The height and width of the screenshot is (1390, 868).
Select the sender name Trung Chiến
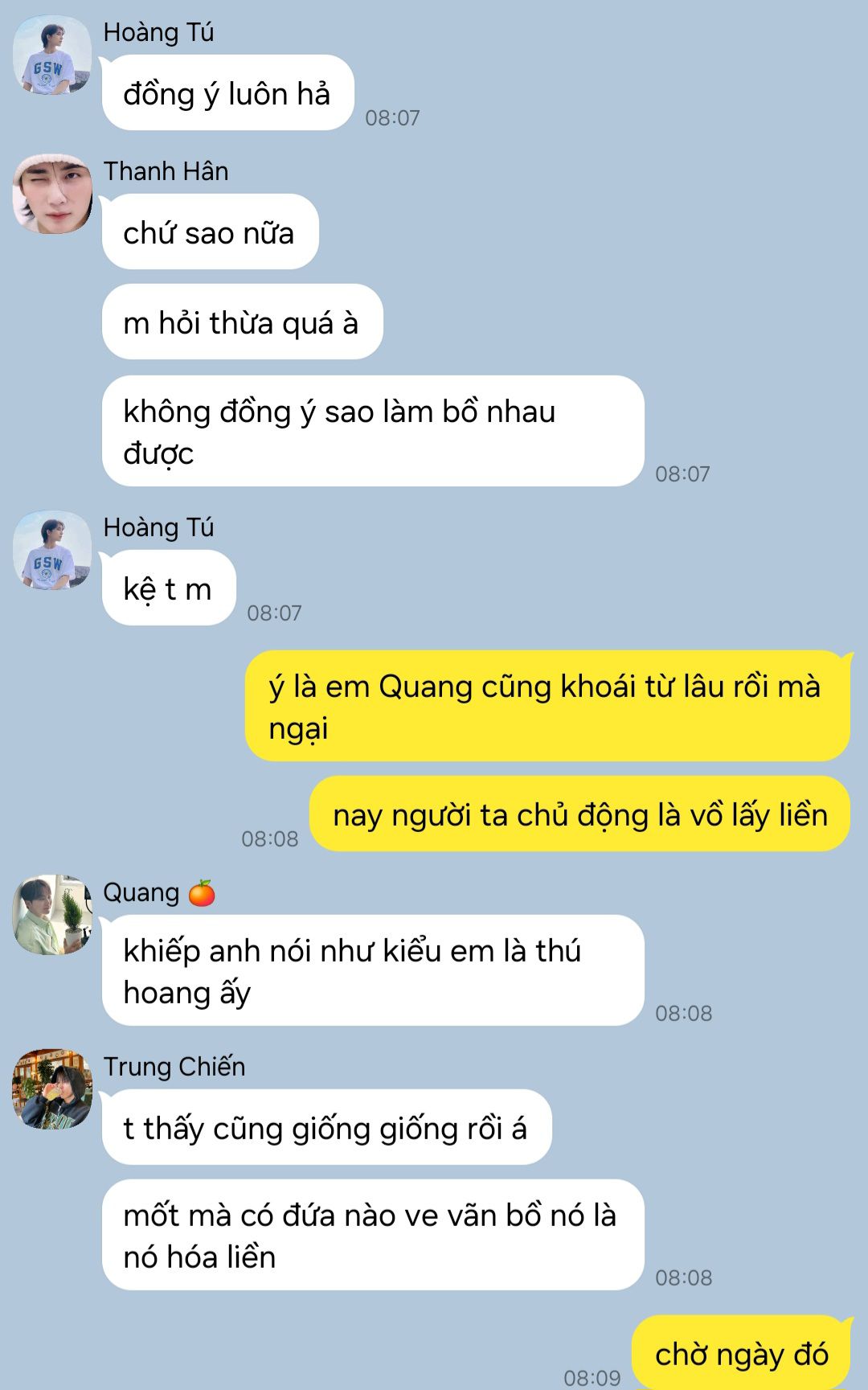coord(174,1067)
